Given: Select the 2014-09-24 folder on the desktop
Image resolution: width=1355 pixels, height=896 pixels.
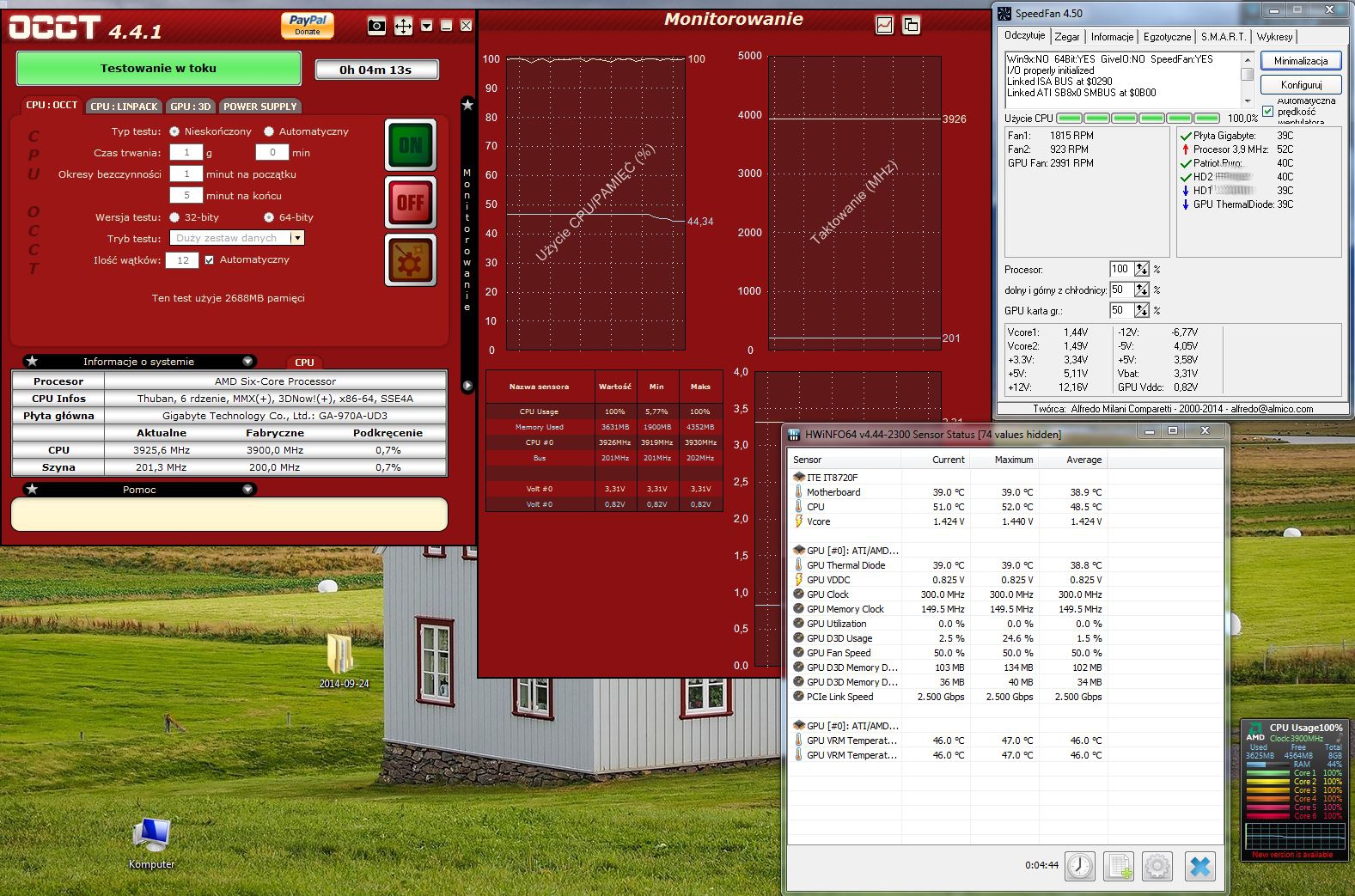Looking at the screenshot, I should [344, 661].
